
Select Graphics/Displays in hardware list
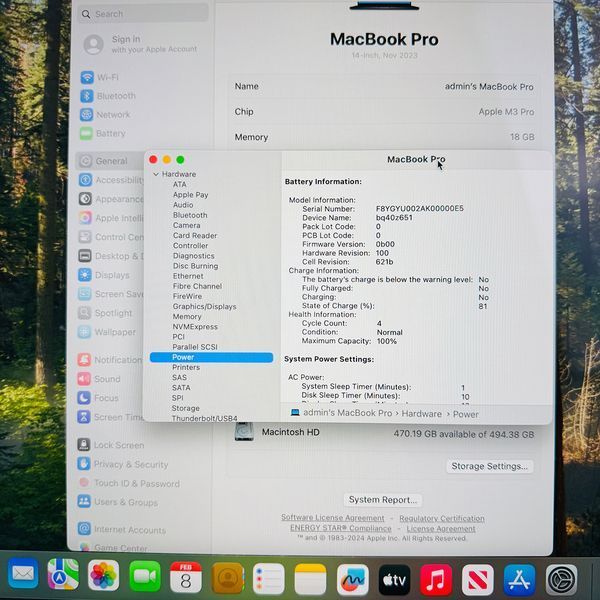[204, 307]
